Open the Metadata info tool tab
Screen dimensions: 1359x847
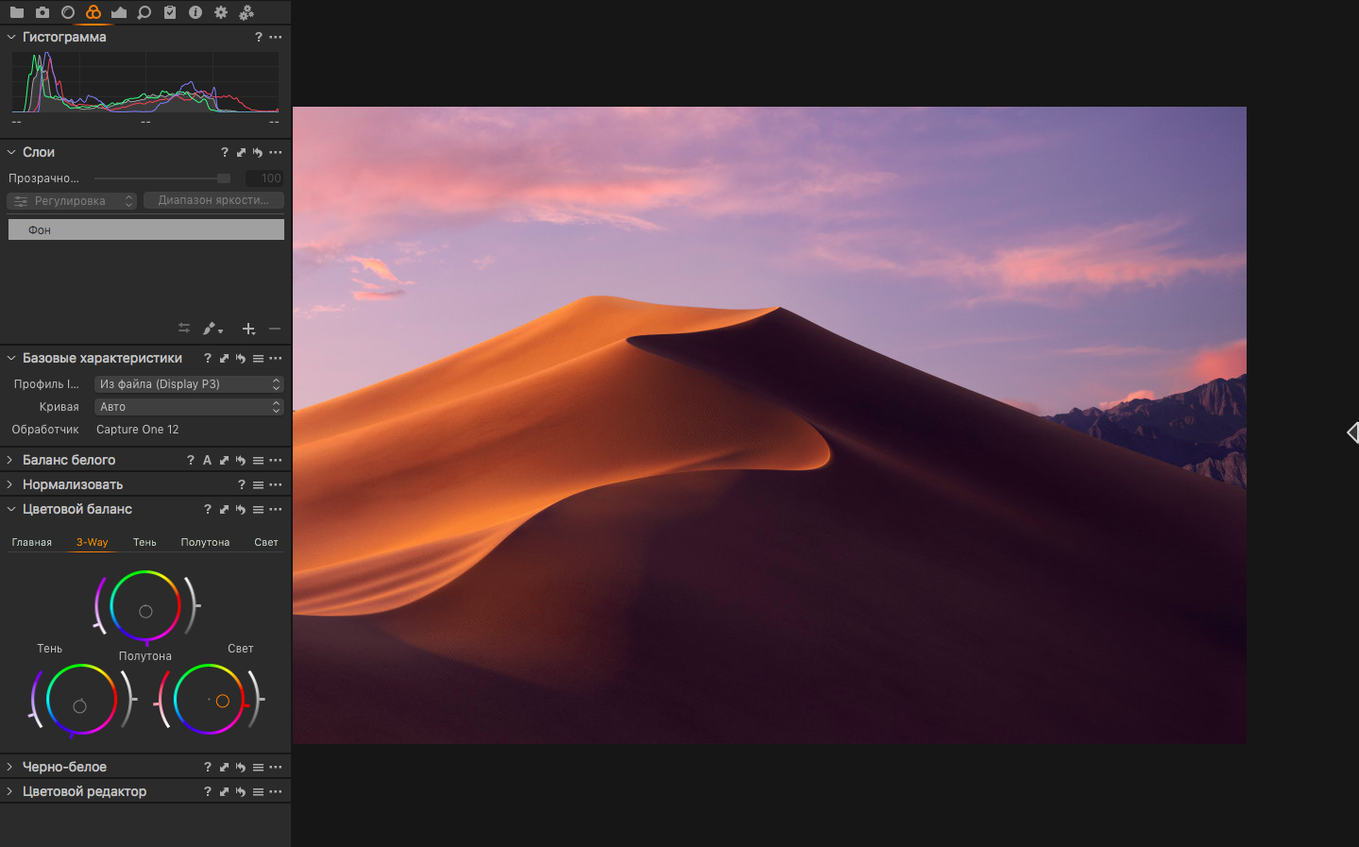(x=195, y=12)
